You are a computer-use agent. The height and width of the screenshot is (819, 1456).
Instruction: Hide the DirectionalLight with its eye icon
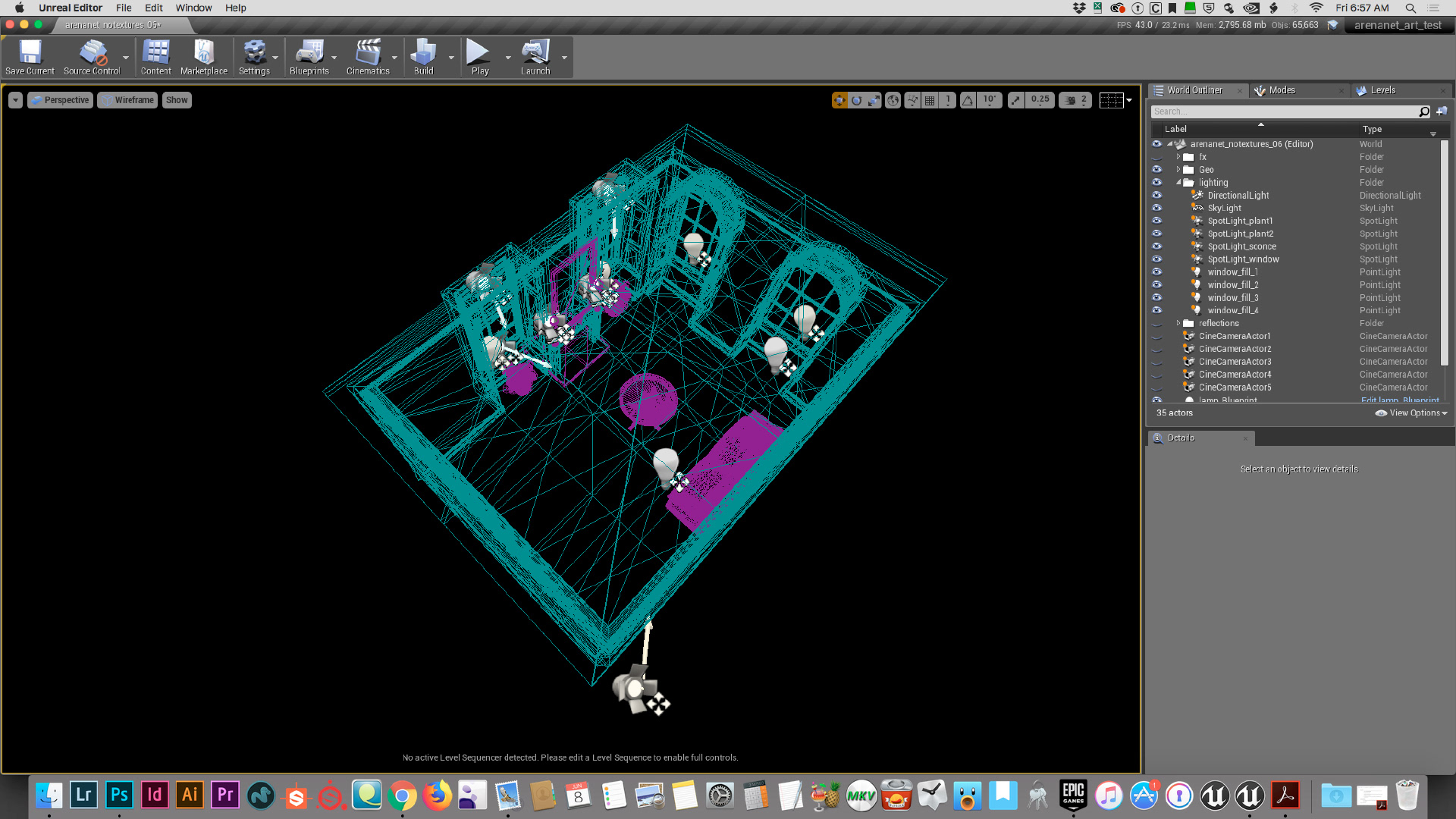tap(1156, 195)
